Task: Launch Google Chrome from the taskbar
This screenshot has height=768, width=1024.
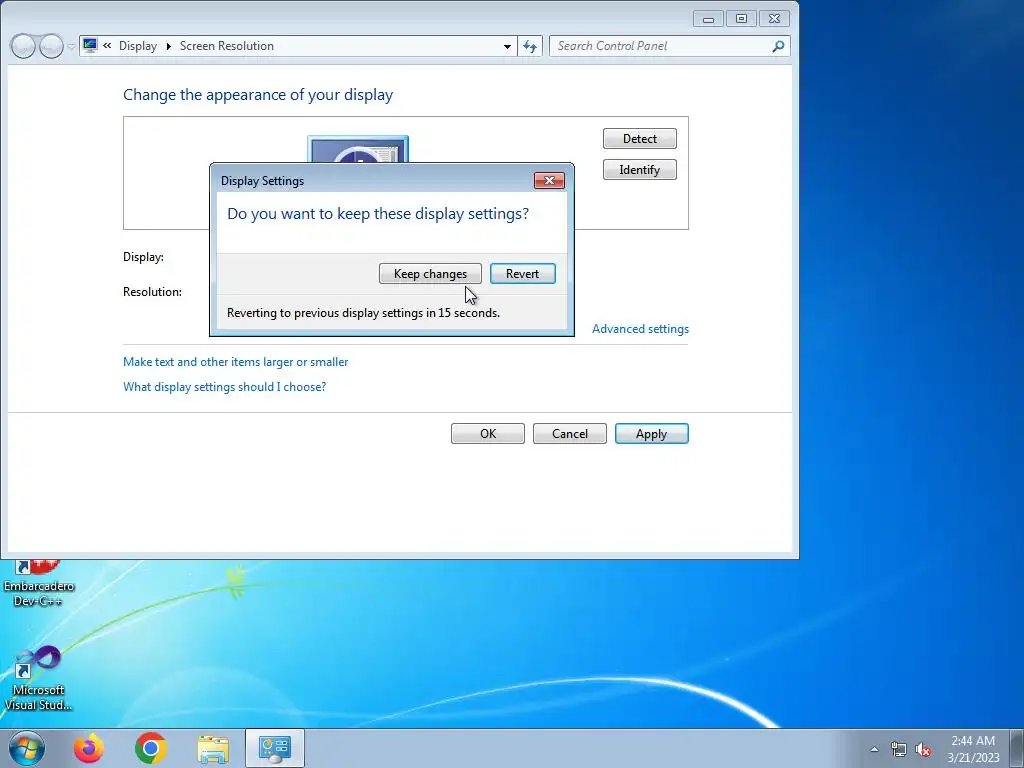Action: coord(151,748)
